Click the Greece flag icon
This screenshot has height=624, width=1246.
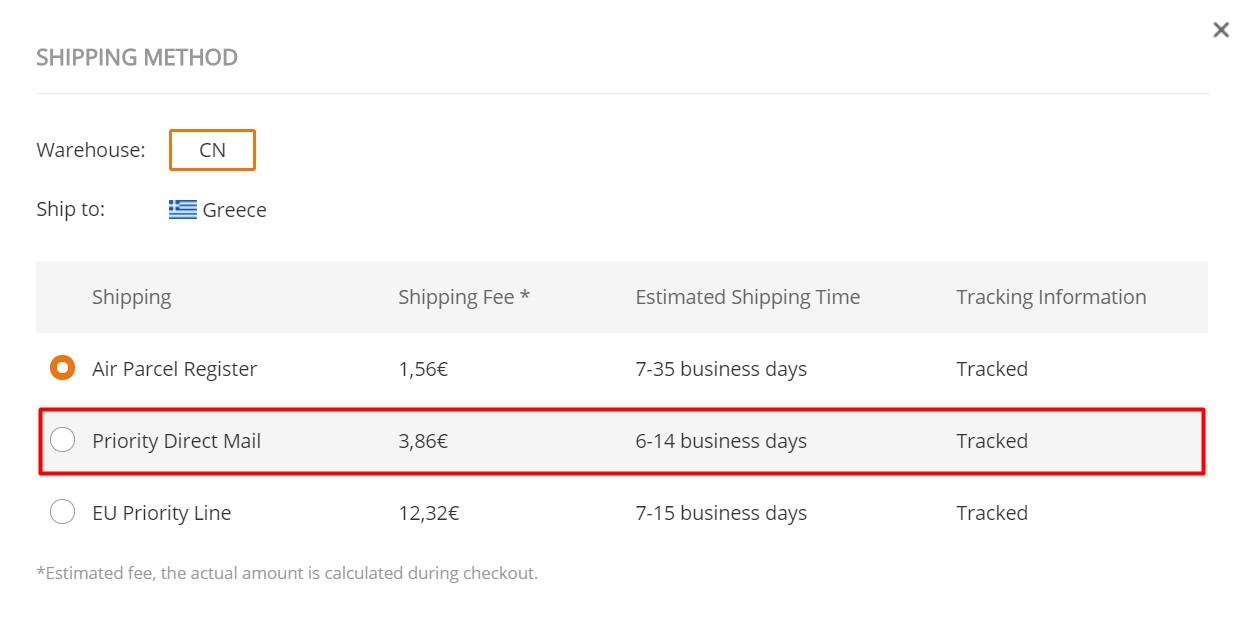(183, 210)
